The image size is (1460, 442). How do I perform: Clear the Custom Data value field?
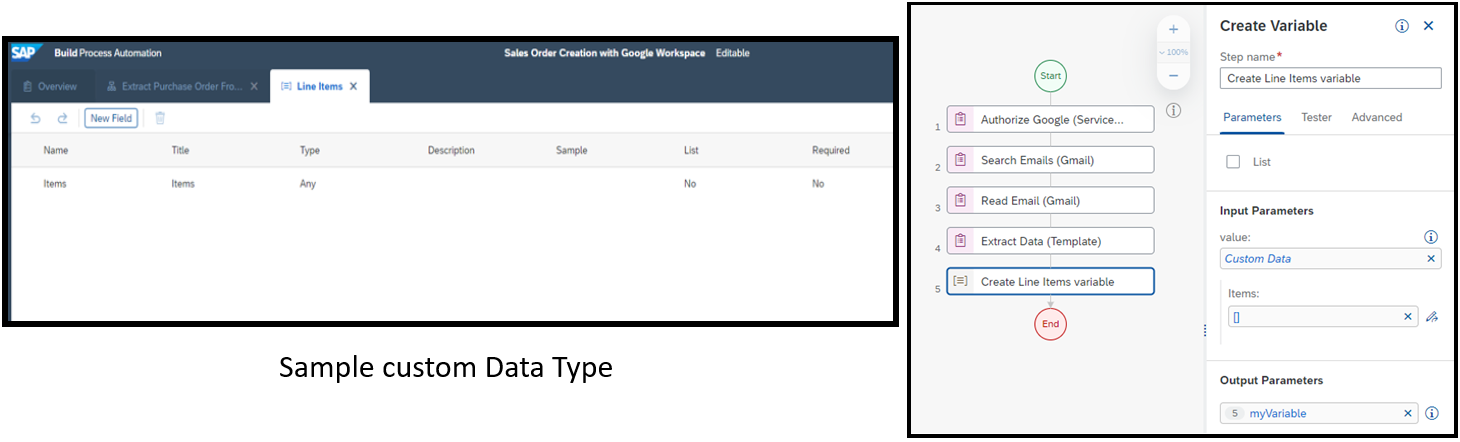coord(1431,258)
